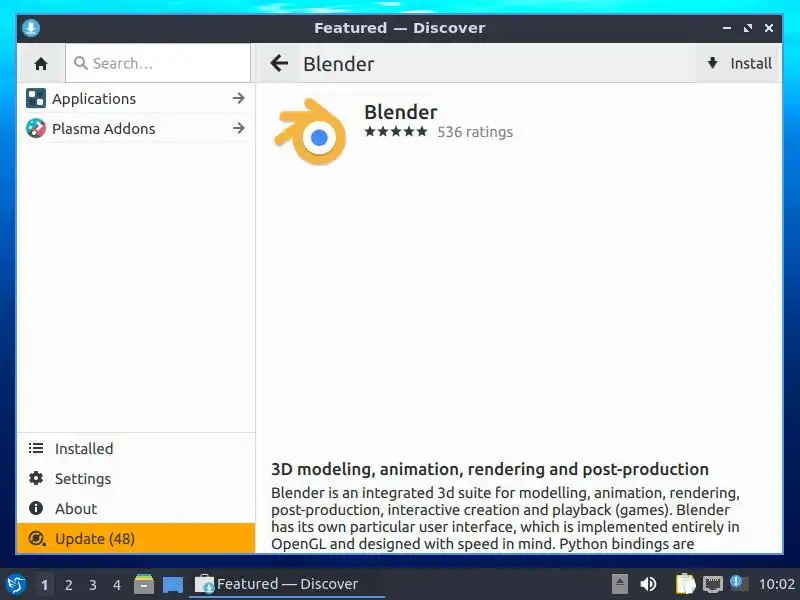Expand Applications with its arrow

pyautogui.click(x=238, y=98)
